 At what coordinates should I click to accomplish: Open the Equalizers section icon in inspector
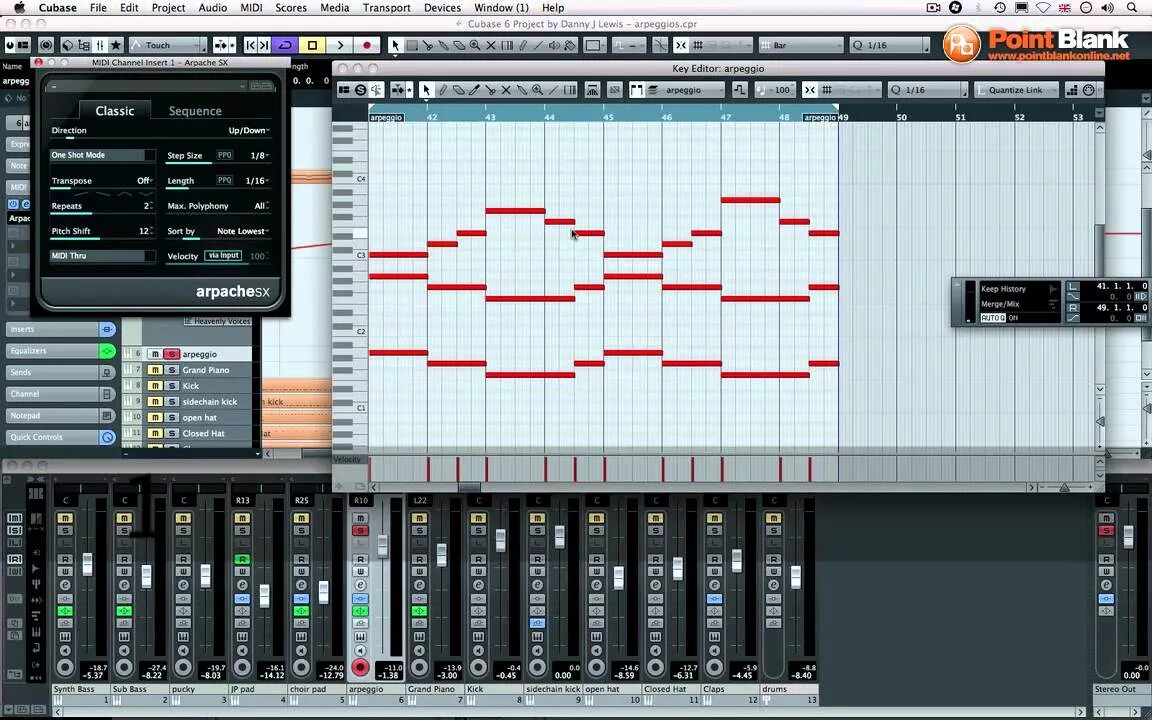107,351
